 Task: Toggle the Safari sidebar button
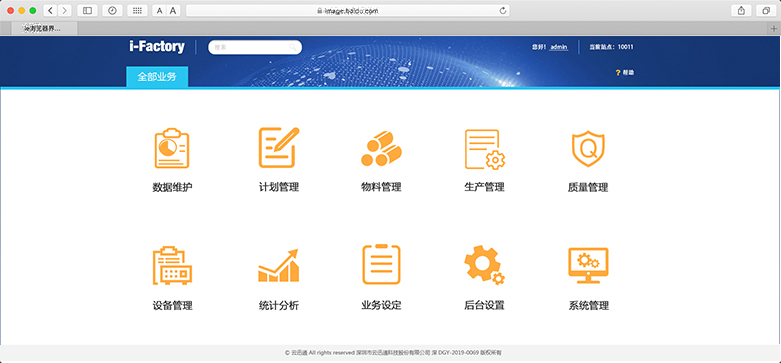[87, 10]
